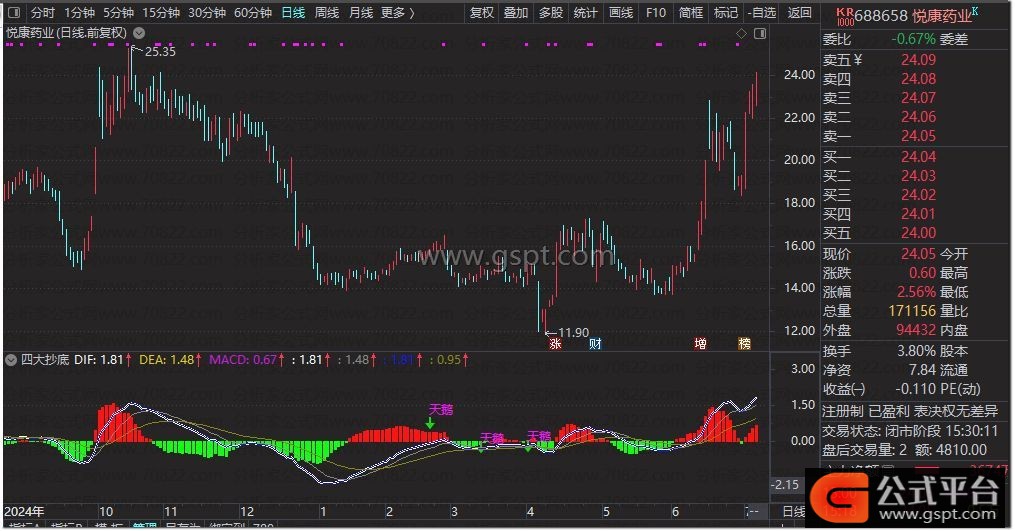Click the 总量 171156 value

[912, 311]
